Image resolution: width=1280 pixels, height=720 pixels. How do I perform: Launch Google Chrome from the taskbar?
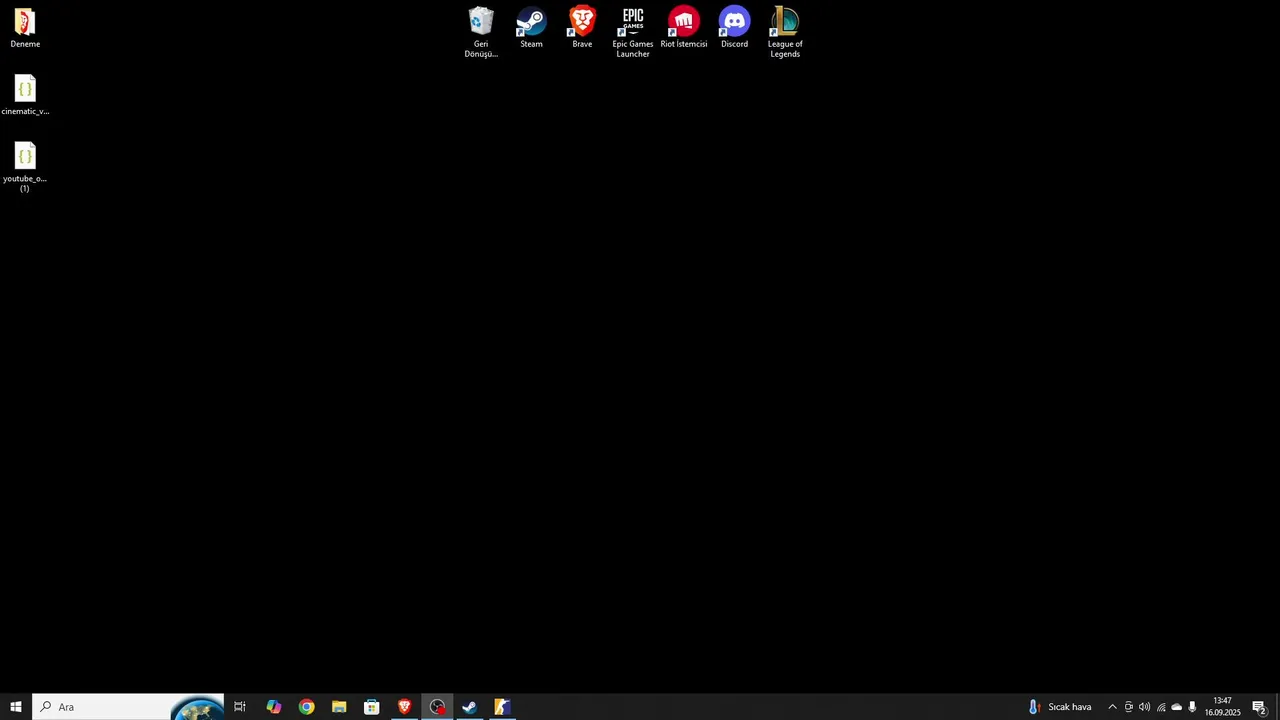coord(306,707)
